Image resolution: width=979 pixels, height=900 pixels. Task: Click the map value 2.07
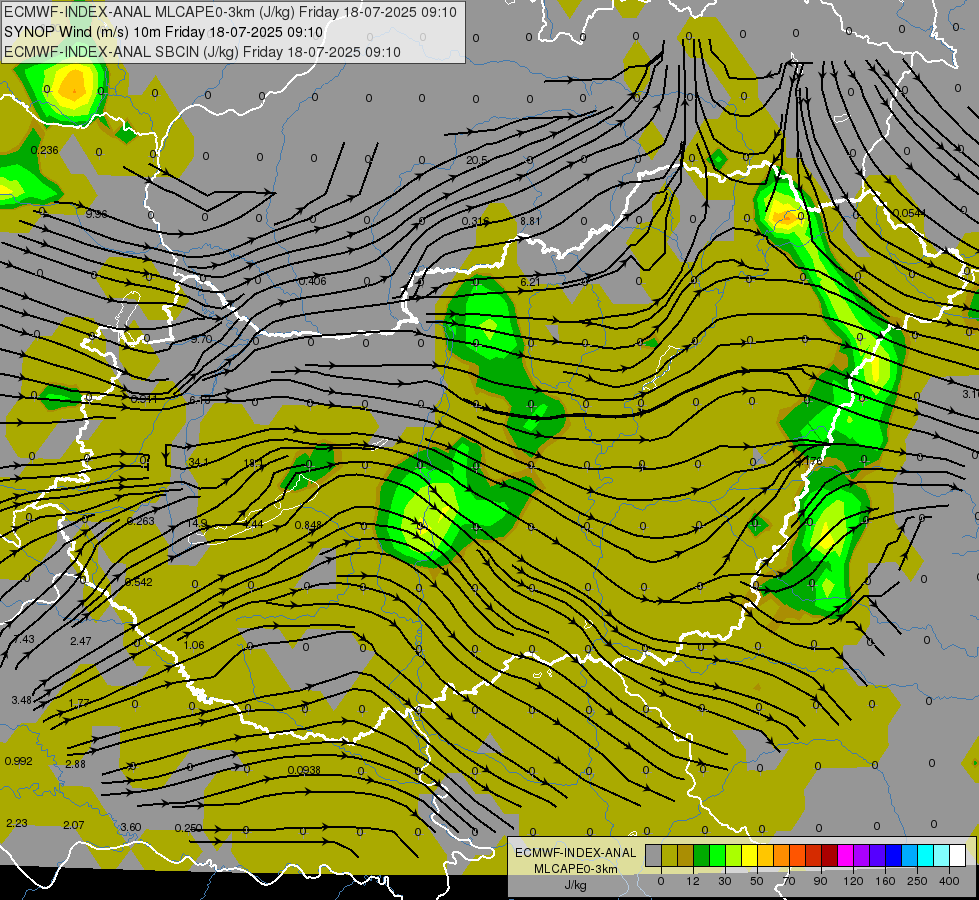pos(74,826)
